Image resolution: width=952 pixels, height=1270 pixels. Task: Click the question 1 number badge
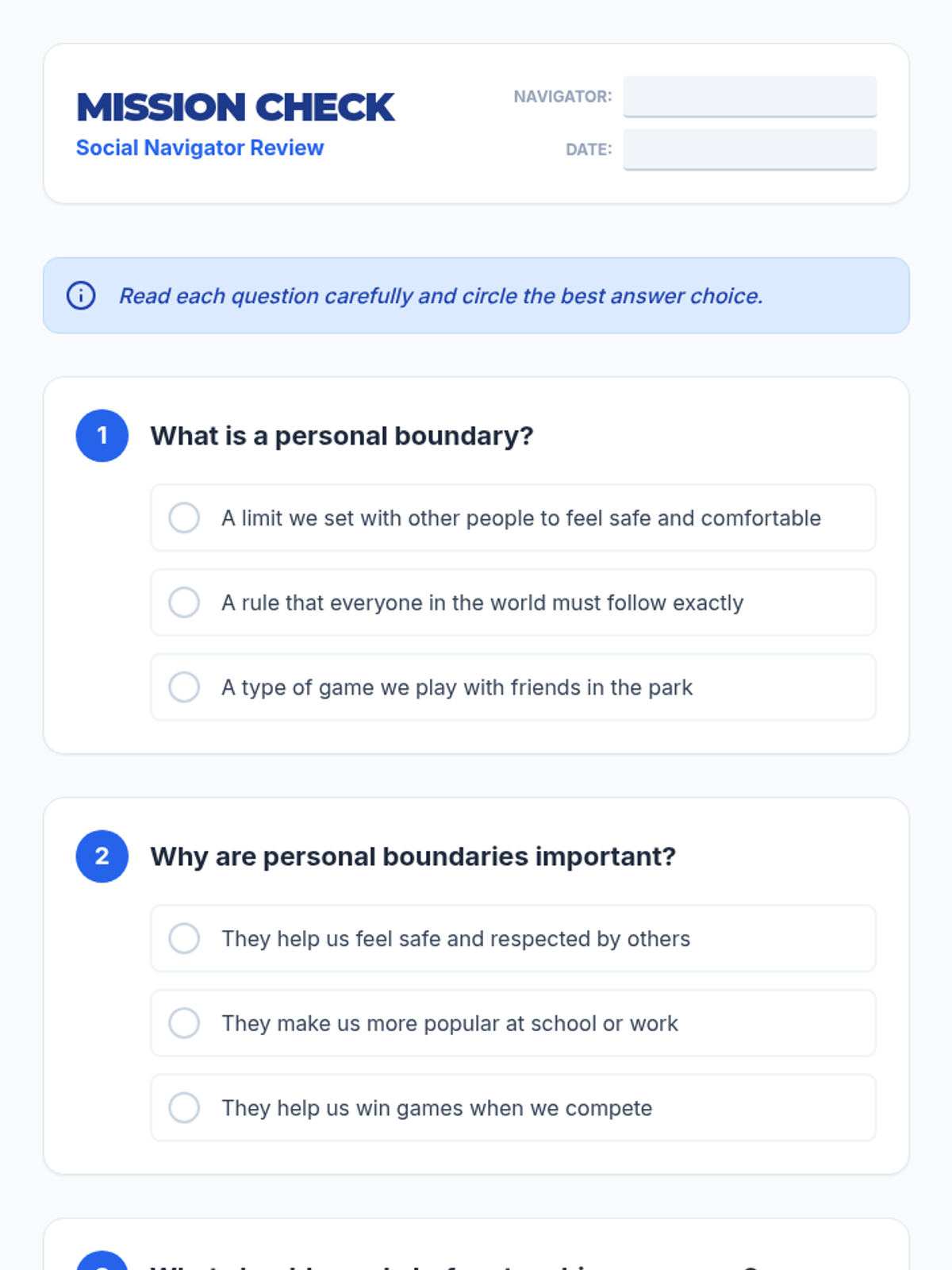[x=102, y=435]
